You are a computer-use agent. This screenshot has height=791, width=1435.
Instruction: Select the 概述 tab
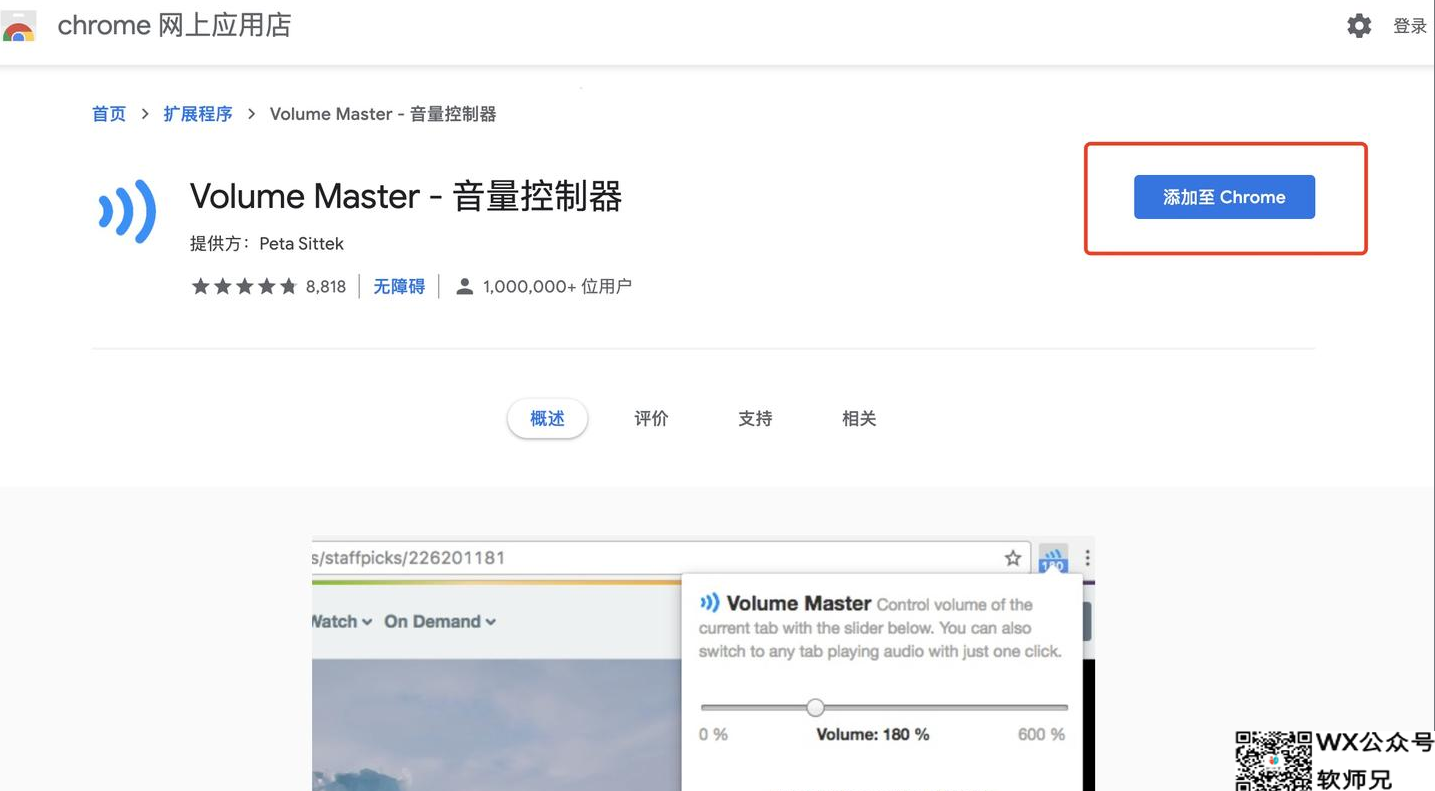[547, 418]
